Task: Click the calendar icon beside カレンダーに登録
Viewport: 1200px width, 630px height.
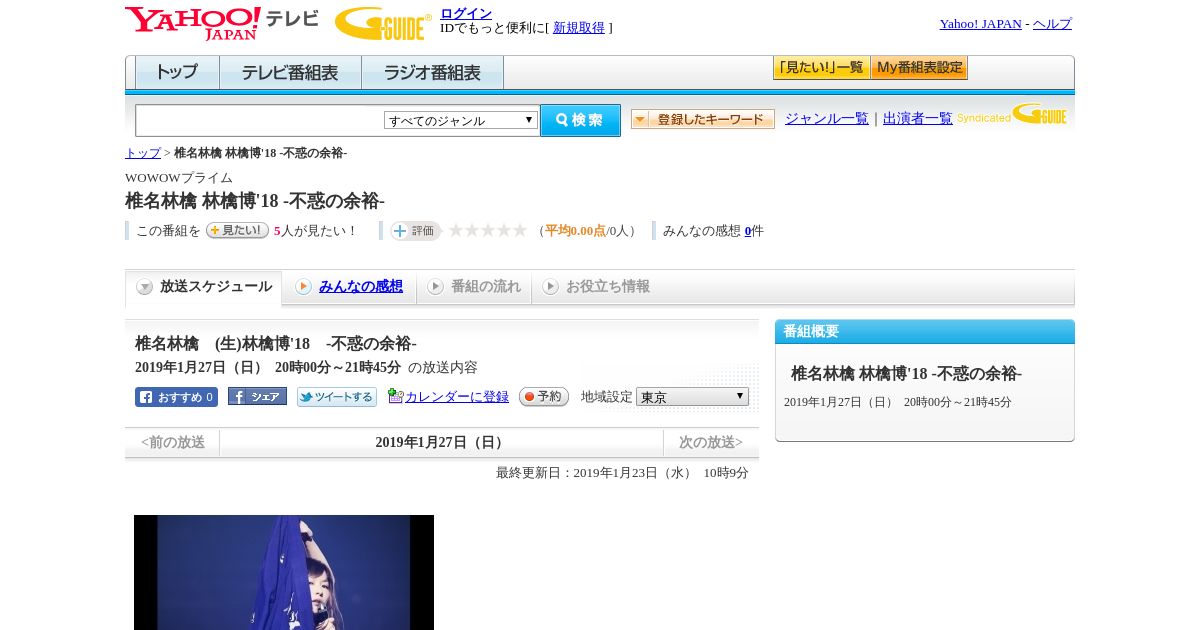Action: [x=395, y=396]
